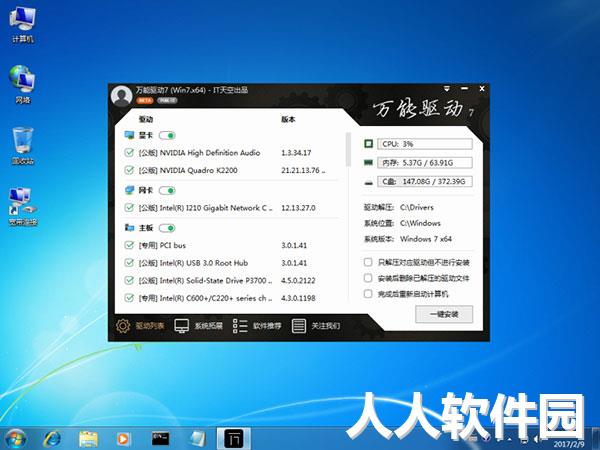Click the 驱动 column header

146,119
